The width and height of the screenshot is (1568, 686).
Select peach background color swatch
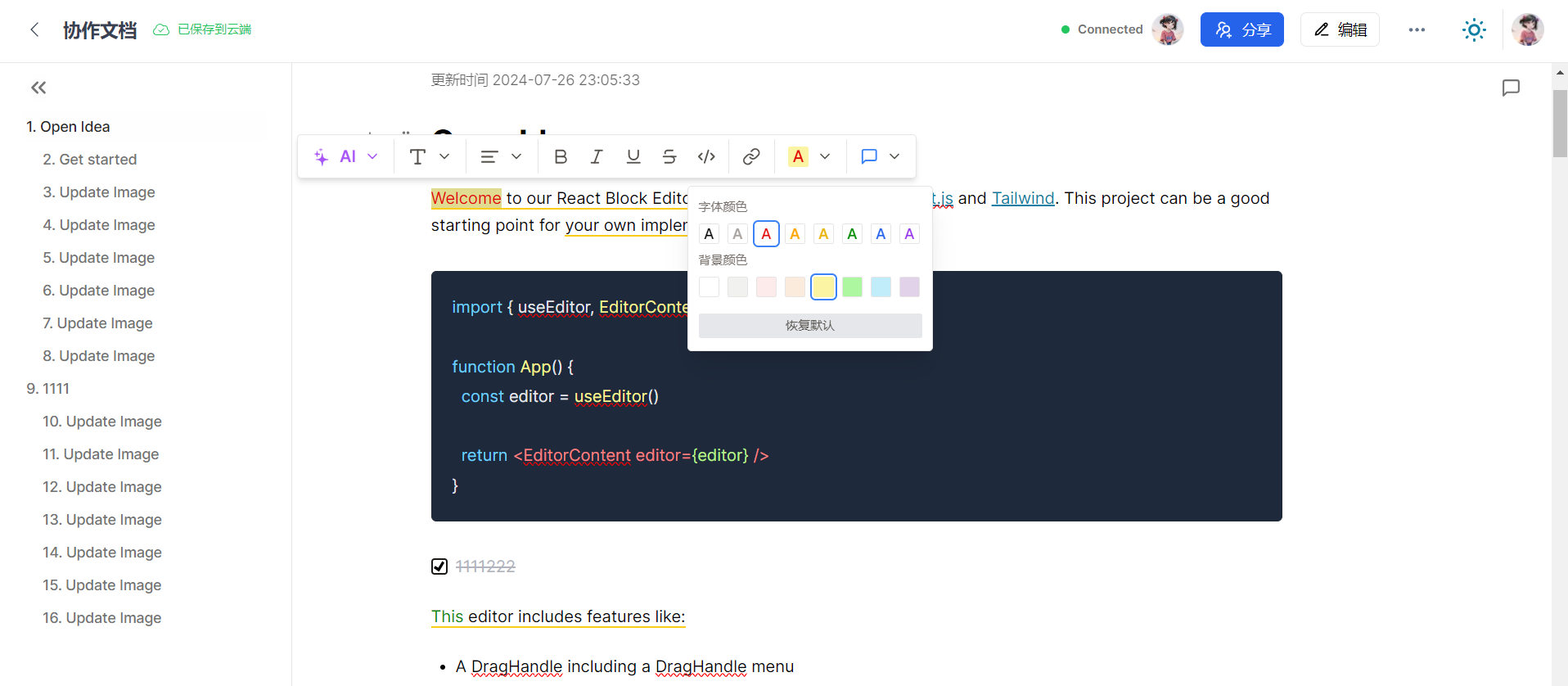795,287
